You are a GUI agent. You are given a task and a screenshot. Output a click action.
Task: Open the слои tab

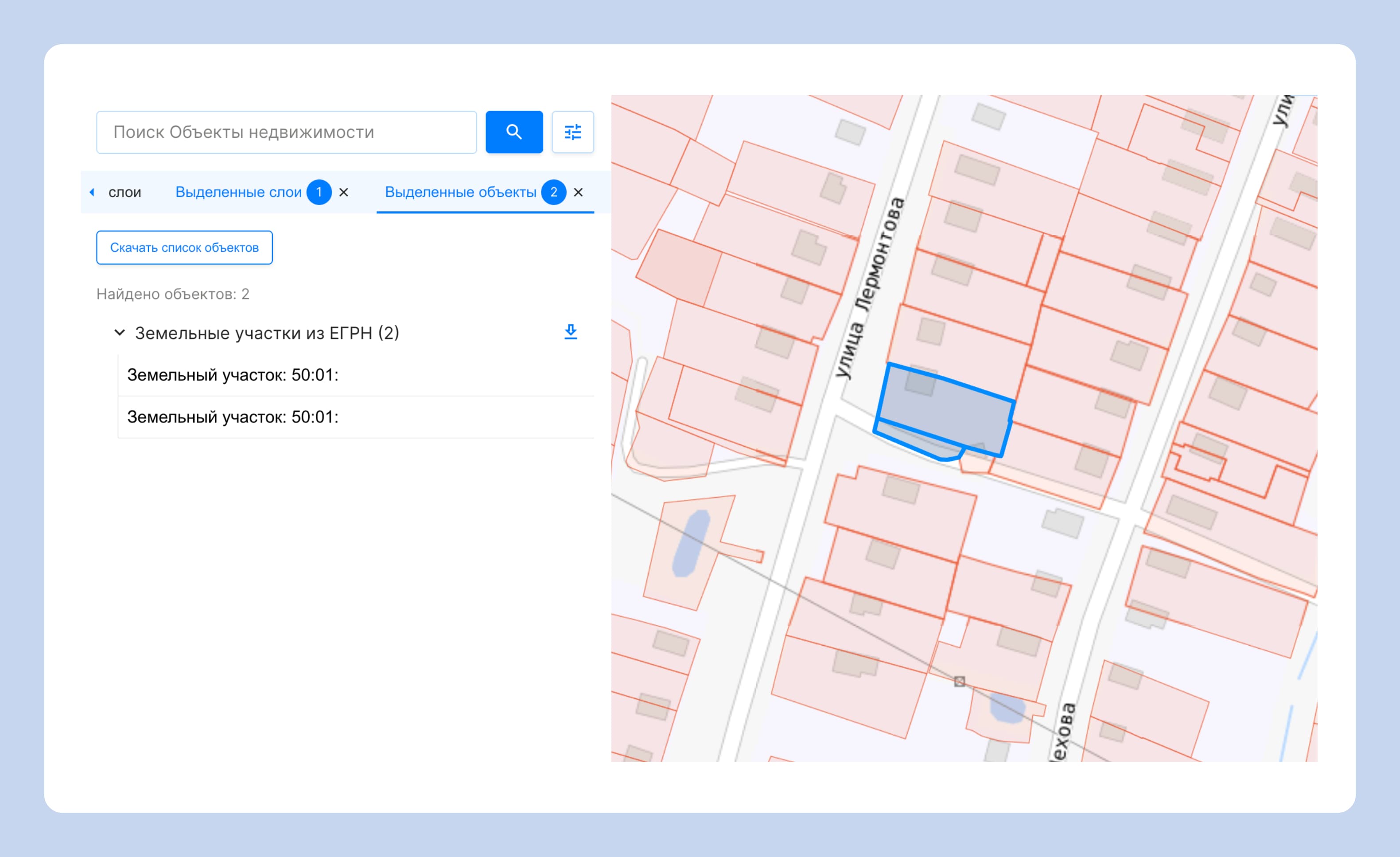pos(124,192)
